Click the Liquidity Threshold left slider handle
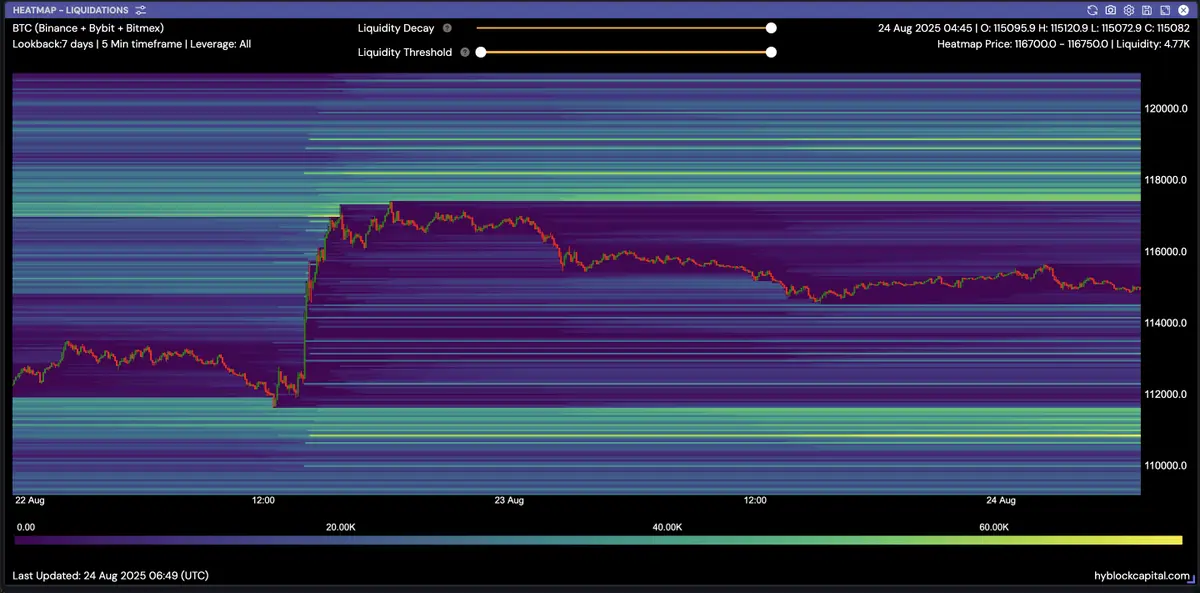The width and height of the screenshot is (1200, 593). [481, 52]
